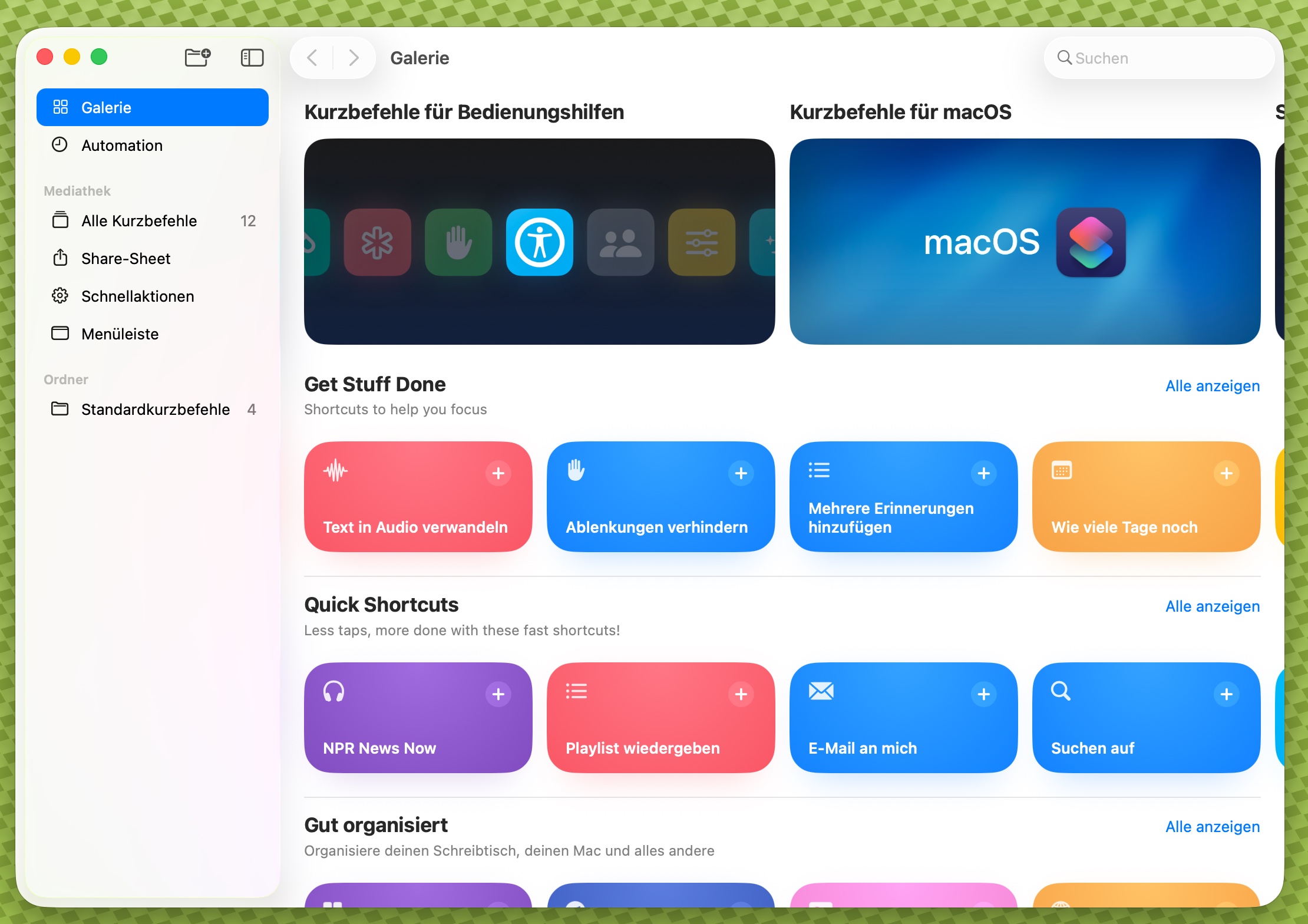The width and height of the screenshot is (1308, 924).
Task: Add Ablenkungen verhindern with its plus button
Action: [741, 473]
